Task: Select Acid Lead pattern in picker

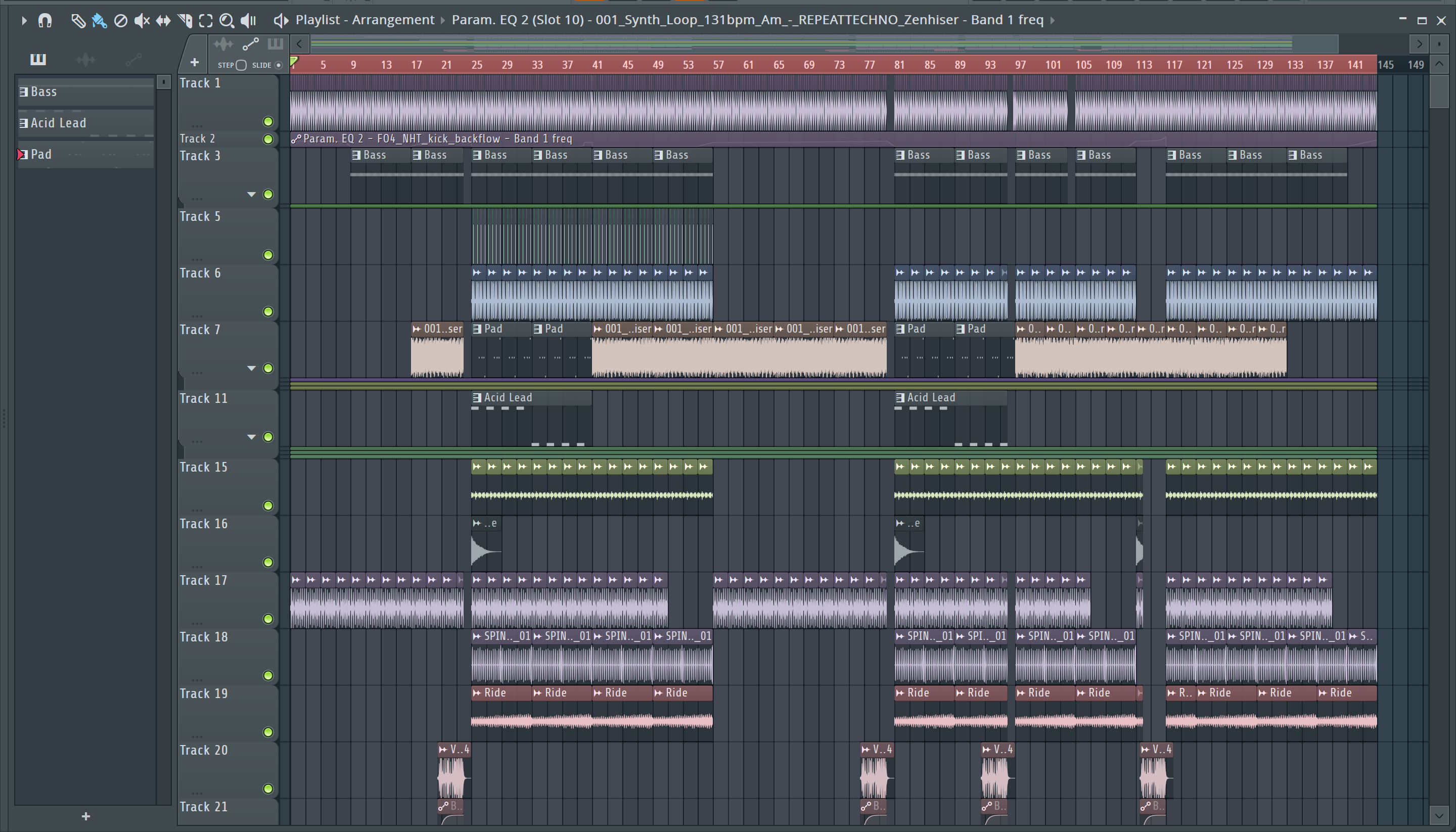Action: tap(86, 123)
